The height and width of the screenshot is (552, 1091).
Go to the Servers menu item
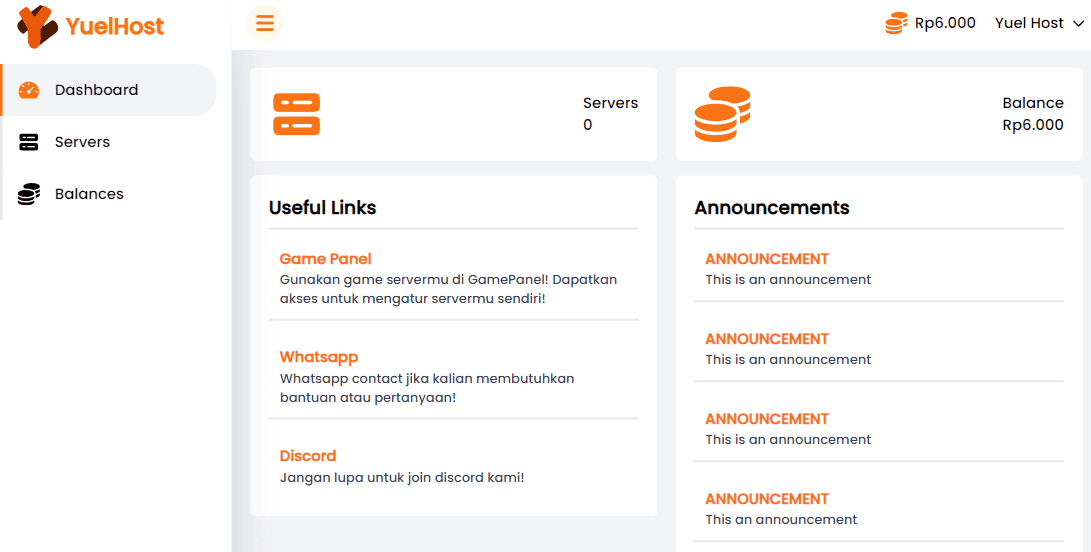82,142
